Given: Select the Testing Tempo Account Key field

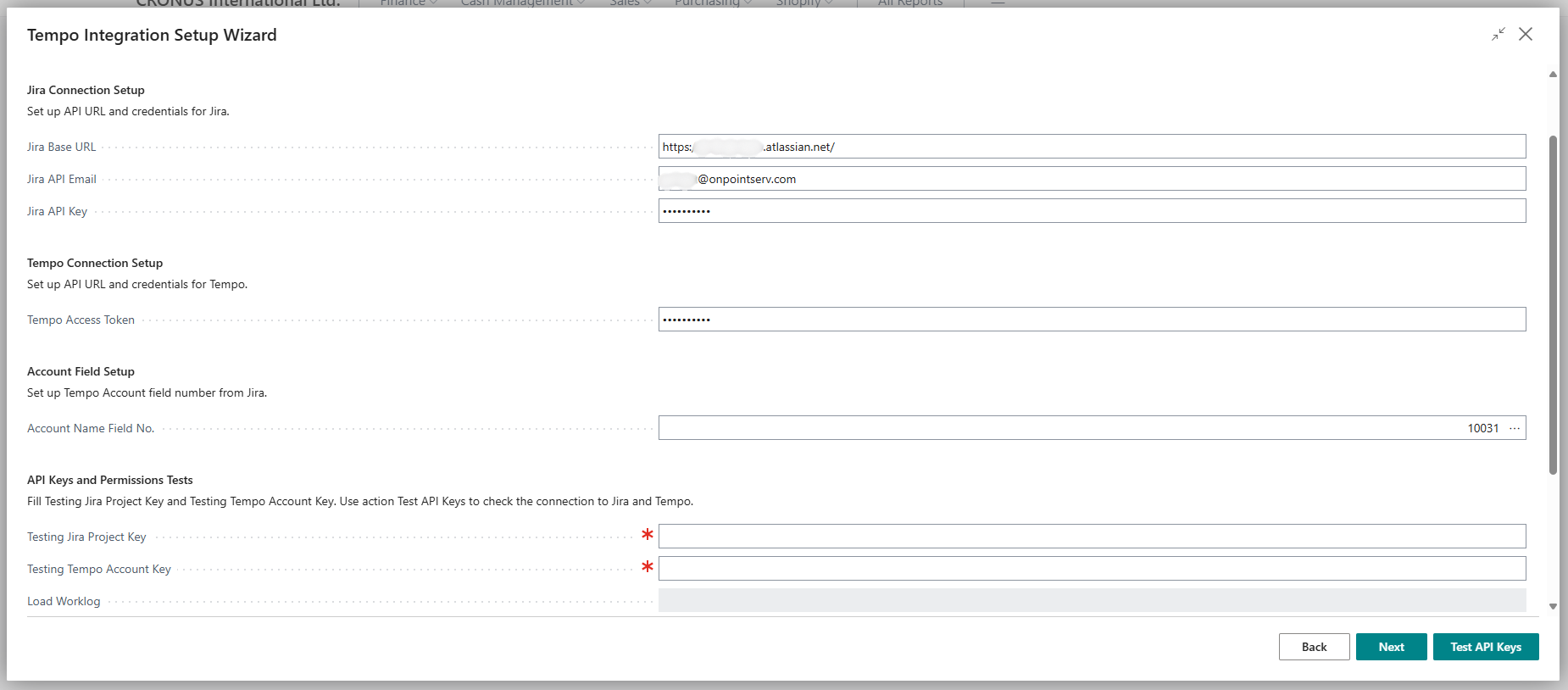Looking at the screenshot, I should click(1092, 569).
